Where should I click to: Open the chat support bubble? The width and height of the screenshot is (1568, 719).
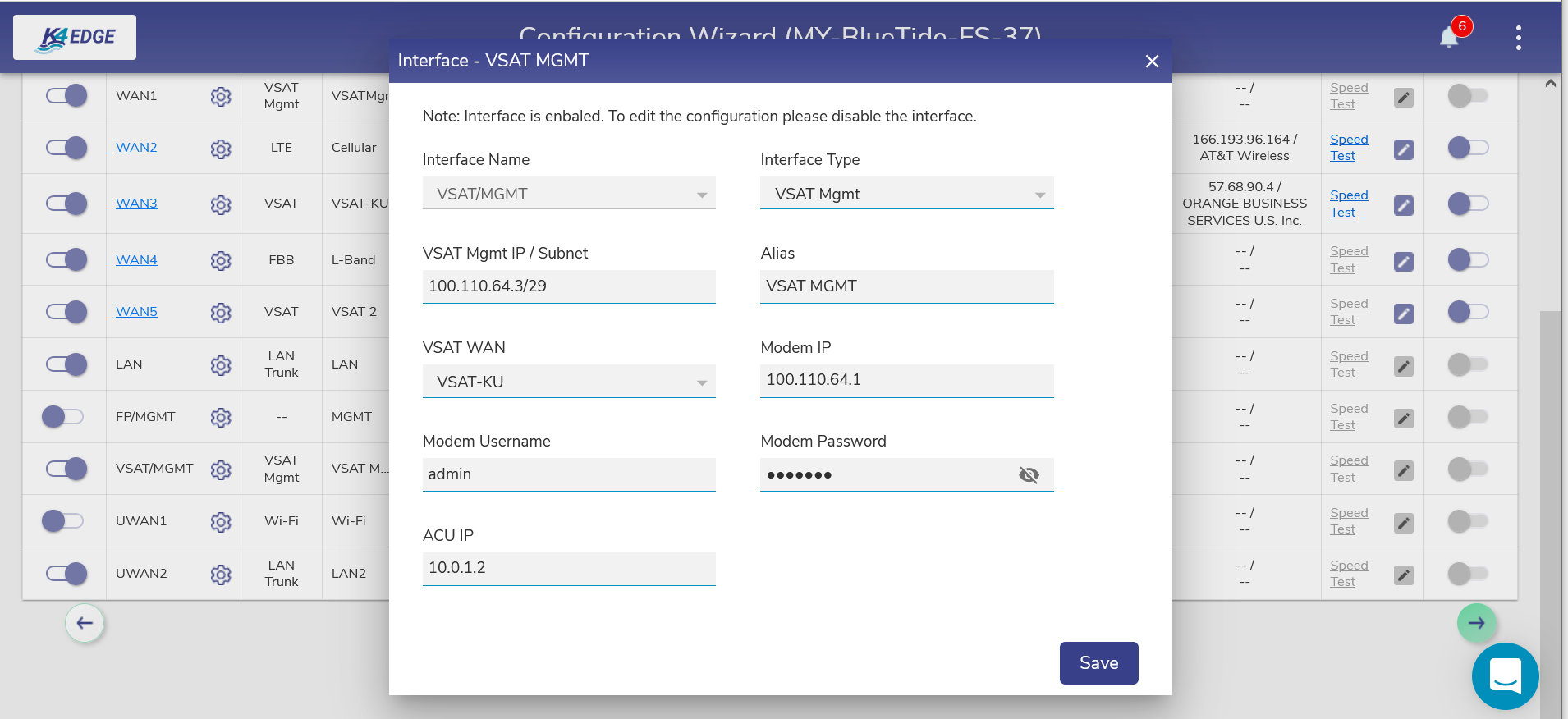tap(1505, 675)
